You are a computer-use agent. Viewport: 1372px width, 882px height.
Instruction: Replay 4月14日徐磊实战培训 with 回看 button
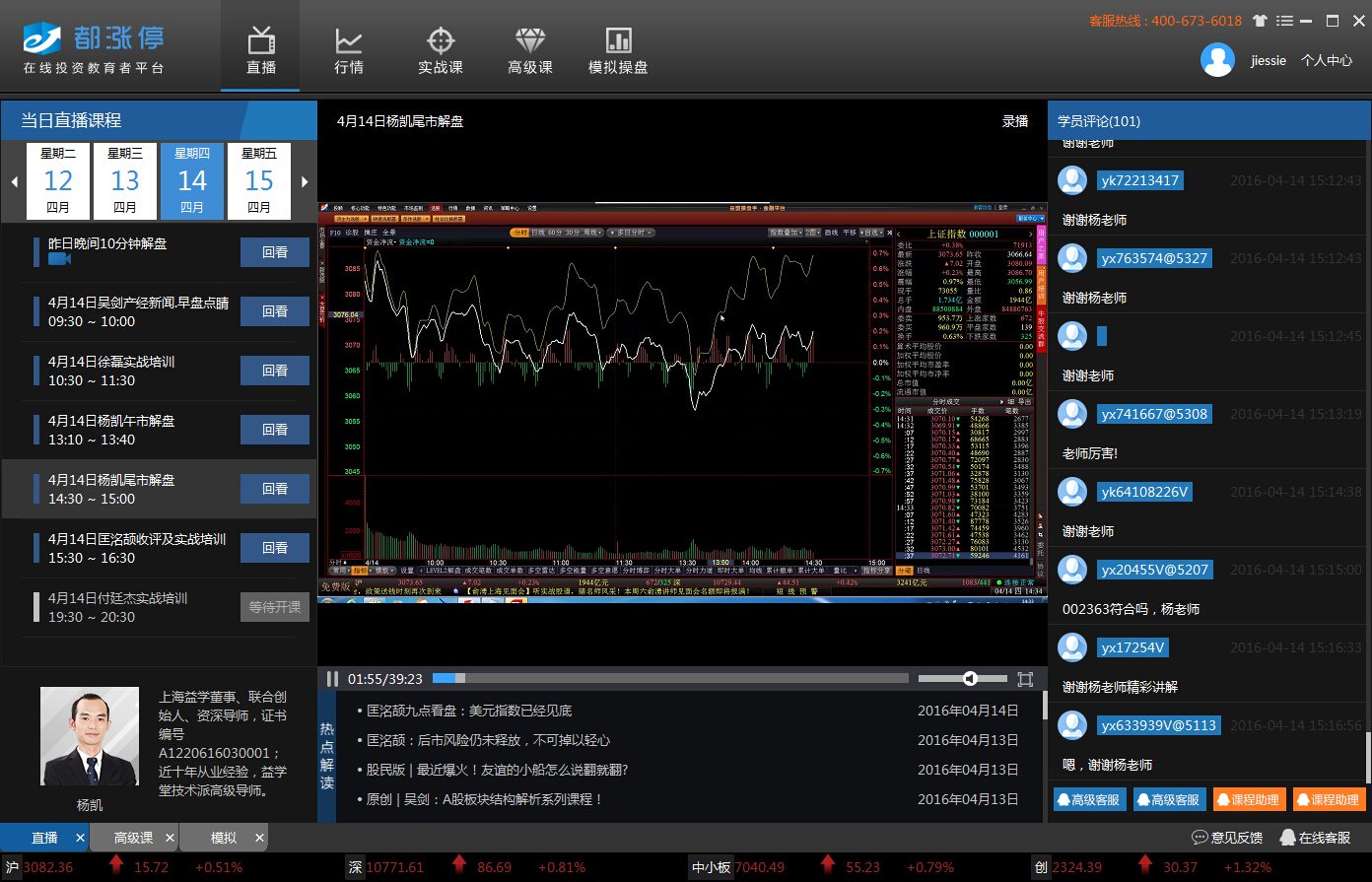275,371
